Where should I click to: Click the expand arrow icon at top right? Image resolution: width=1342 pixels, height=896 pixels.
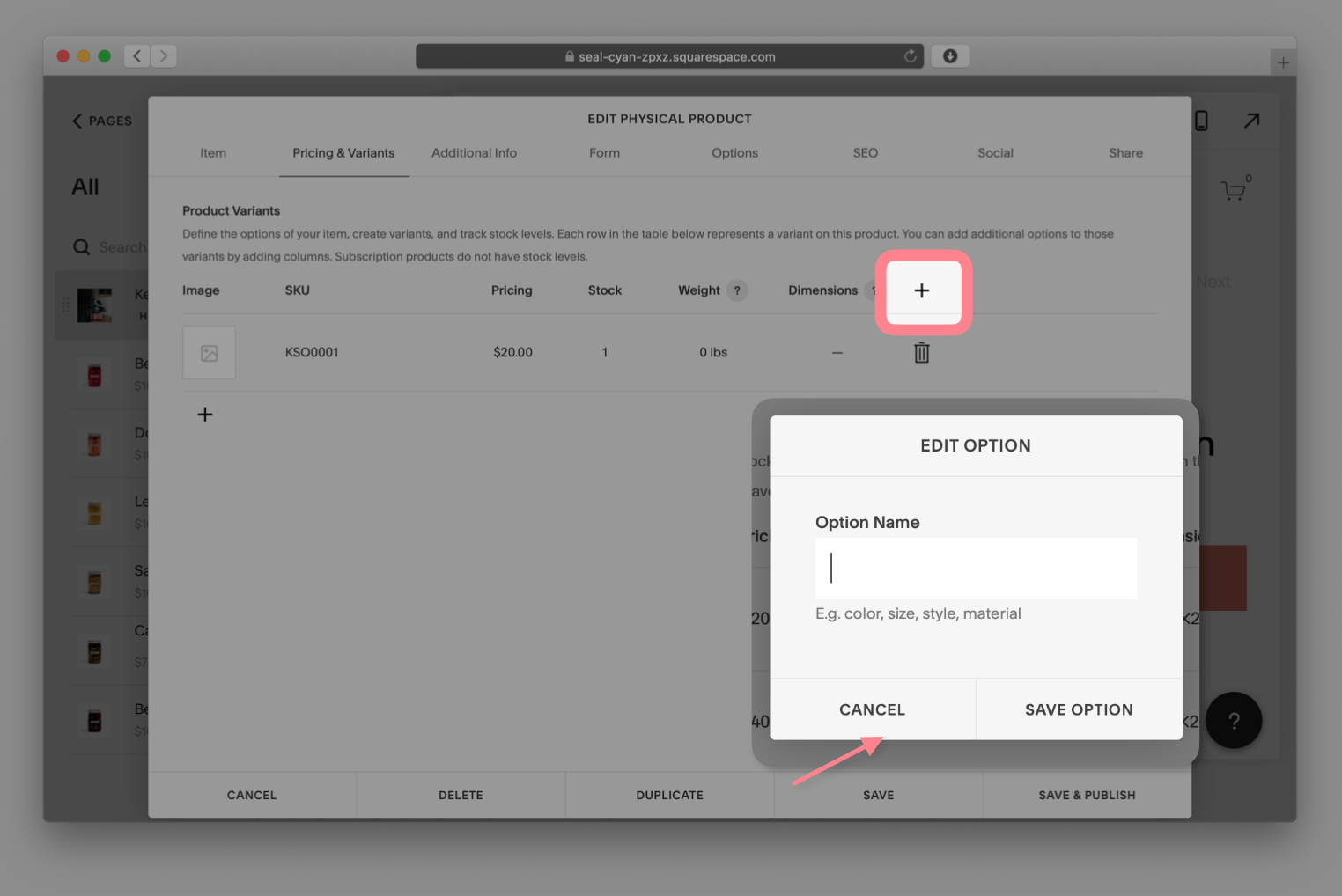click(x=1251, y=121)
